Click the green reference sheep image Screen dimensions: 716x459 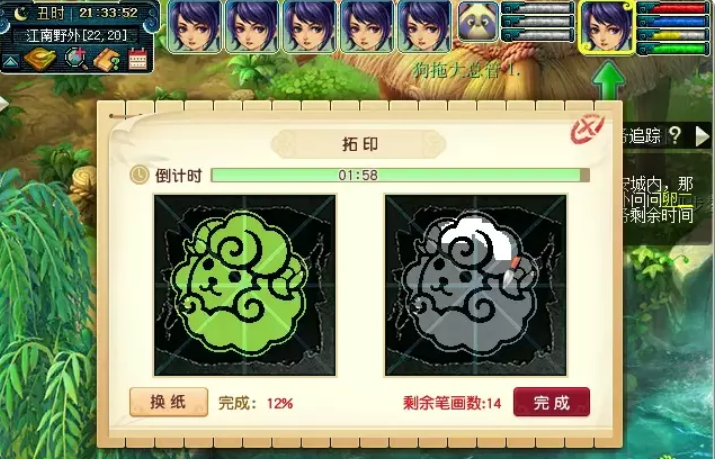[x=245, y=285]
